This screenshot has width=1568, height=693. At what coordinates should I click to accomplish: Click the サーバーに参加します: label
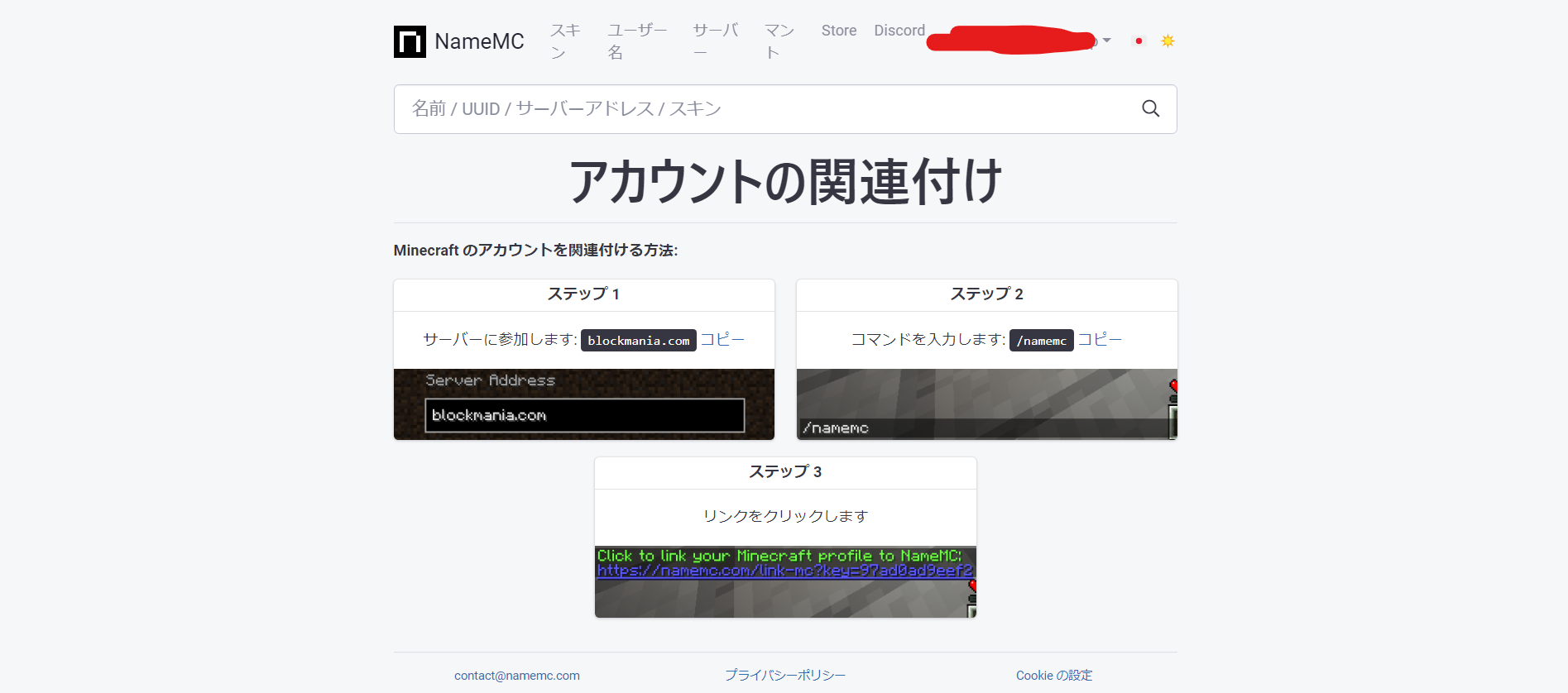pos(501,340)
